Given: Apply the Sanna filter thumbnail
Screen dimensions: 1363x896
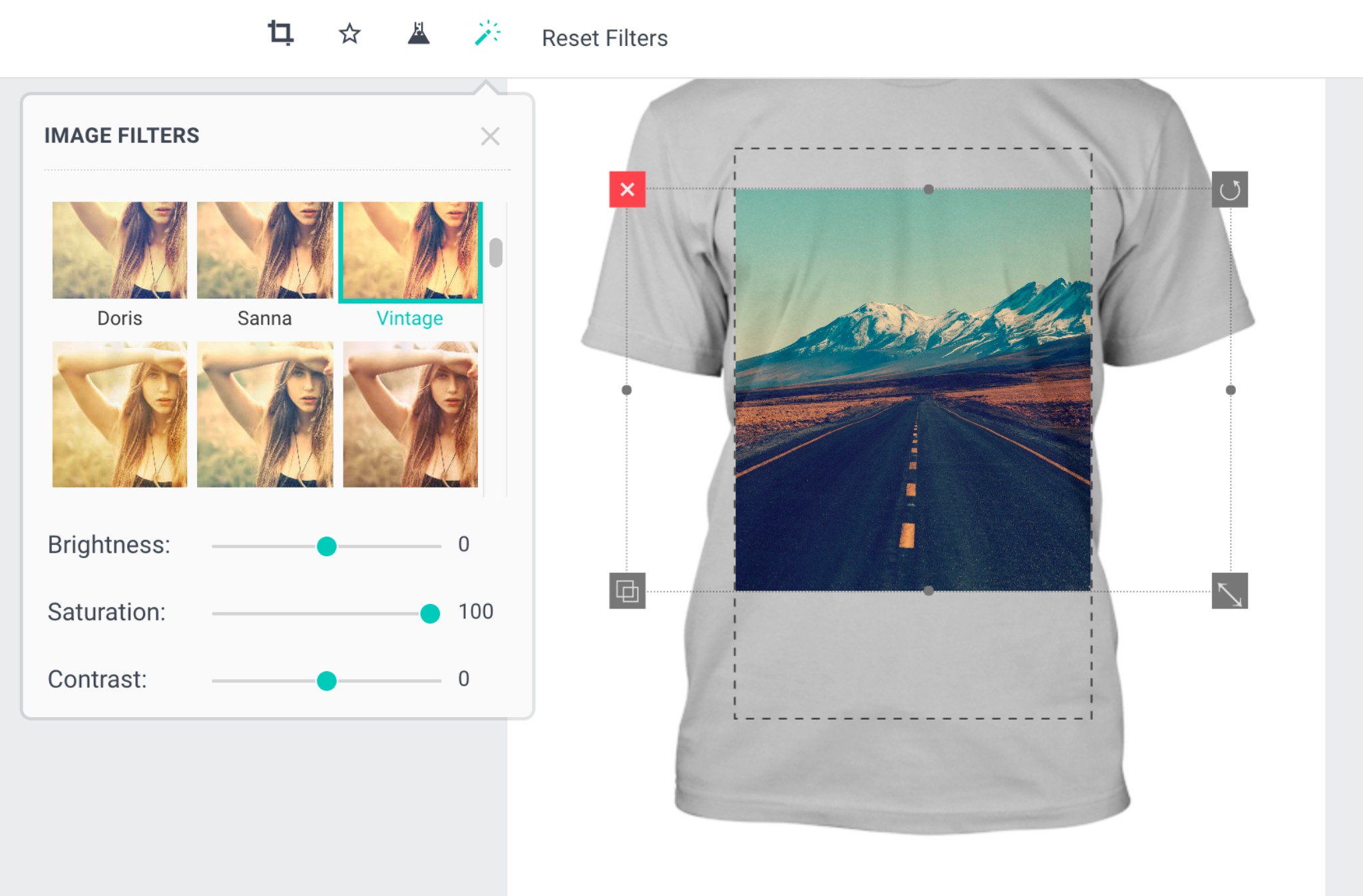Looking at the screenshot, I should pos(265,250).
